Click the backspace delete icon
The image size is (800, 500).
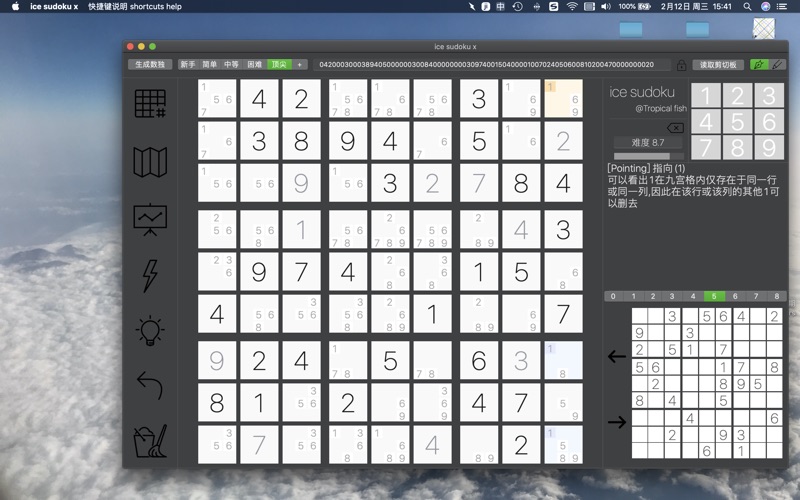point(675,128)
